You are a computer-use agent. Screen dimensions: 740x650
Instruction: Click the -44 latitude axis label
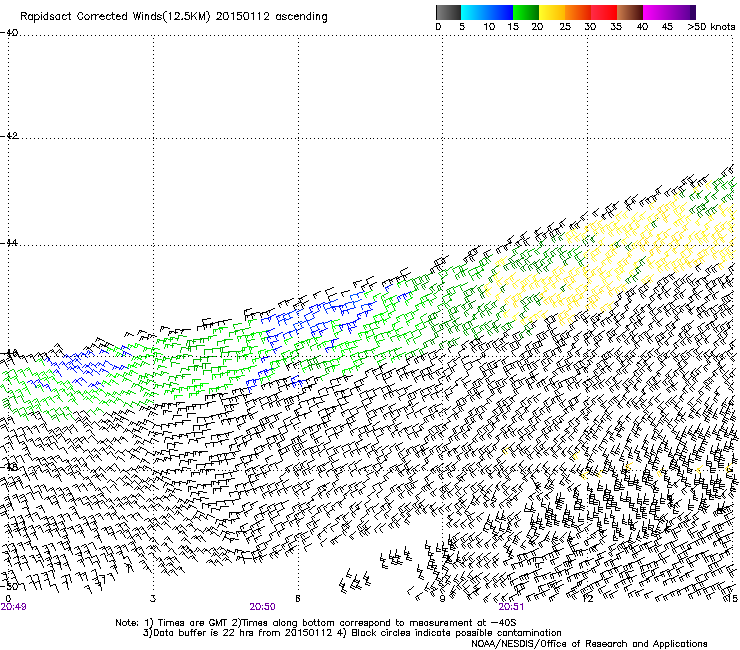tap(9, 243)
